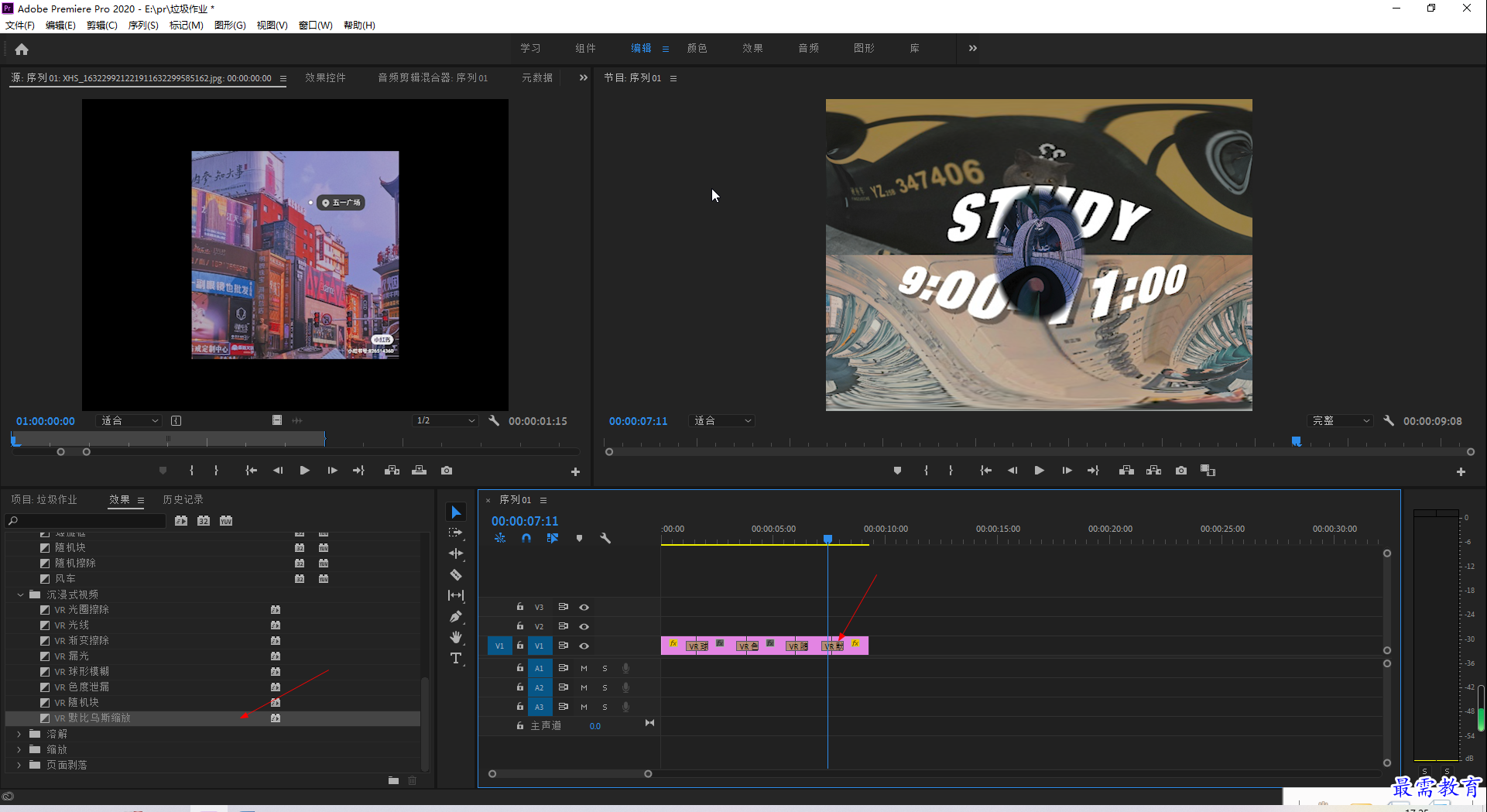The image size is (1487, 812).
Task: Select VR 球形模糊 transition
Action: pos(213,672)
